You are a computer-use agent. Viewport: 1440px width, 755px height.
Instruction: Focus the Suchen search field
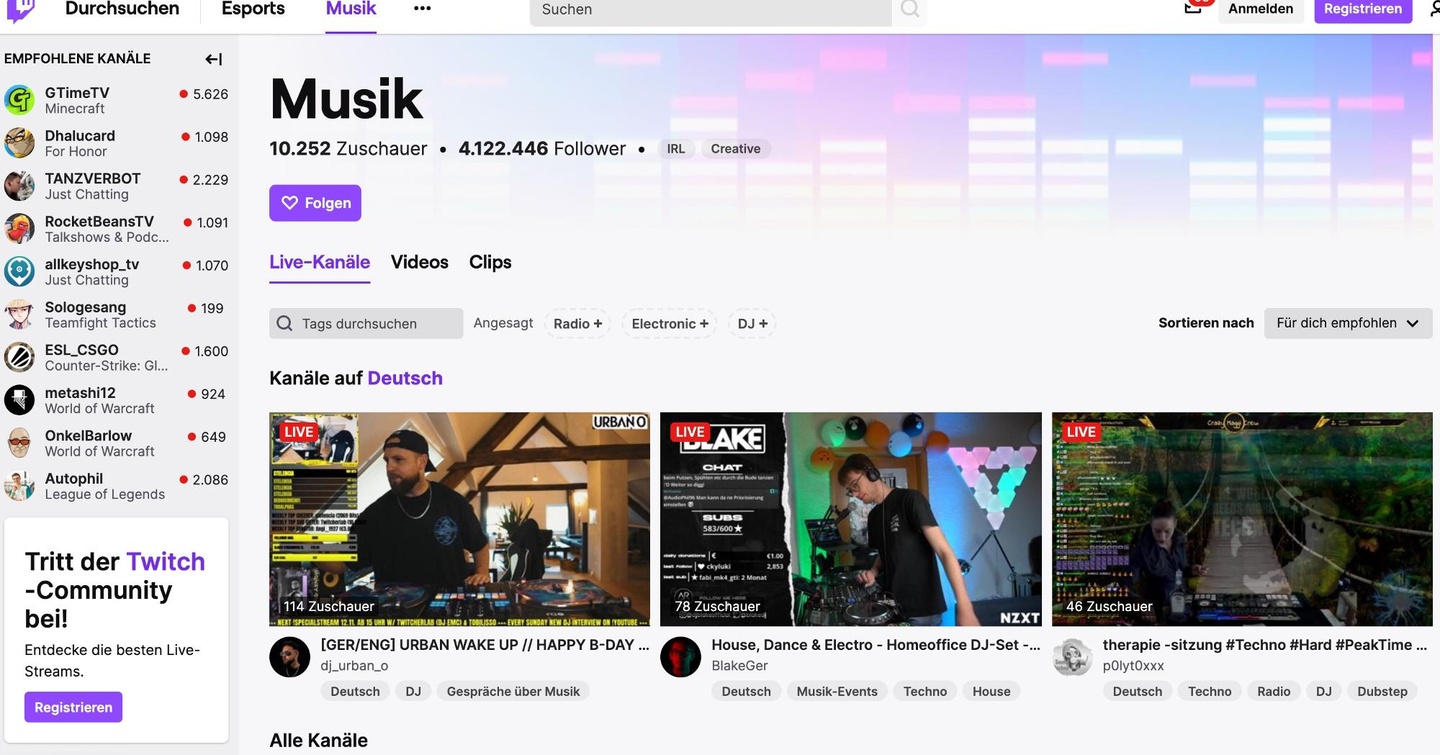coord(710,10)
